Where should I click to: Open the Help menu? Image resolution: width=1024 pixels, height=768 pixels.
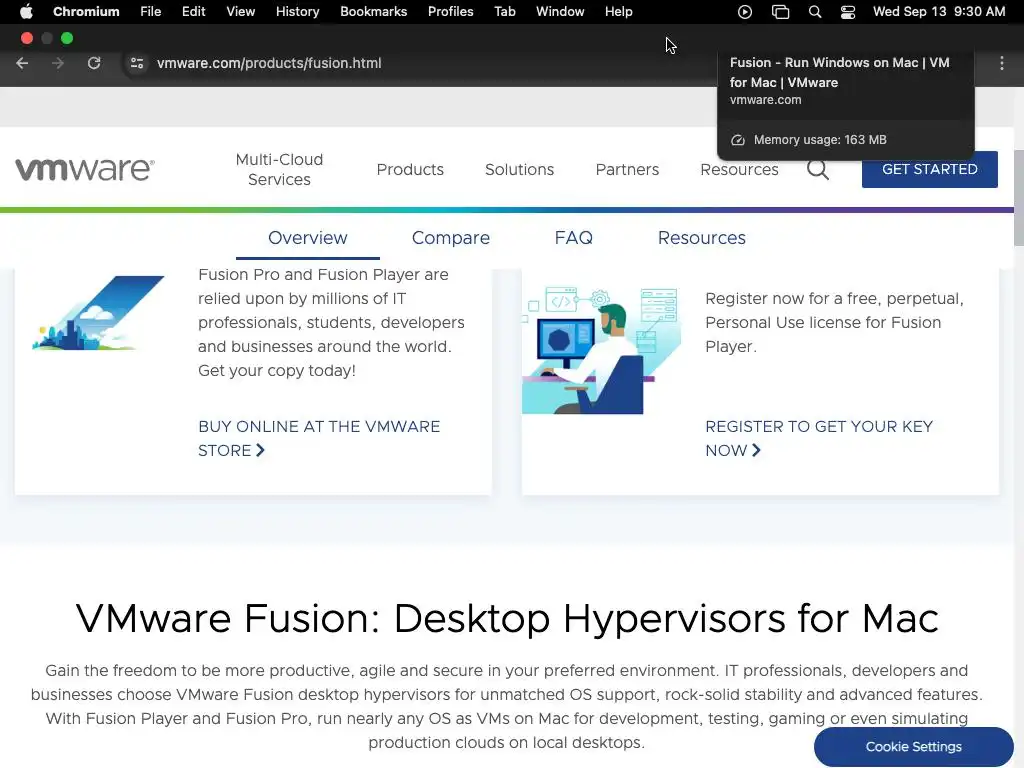(618, 12)
